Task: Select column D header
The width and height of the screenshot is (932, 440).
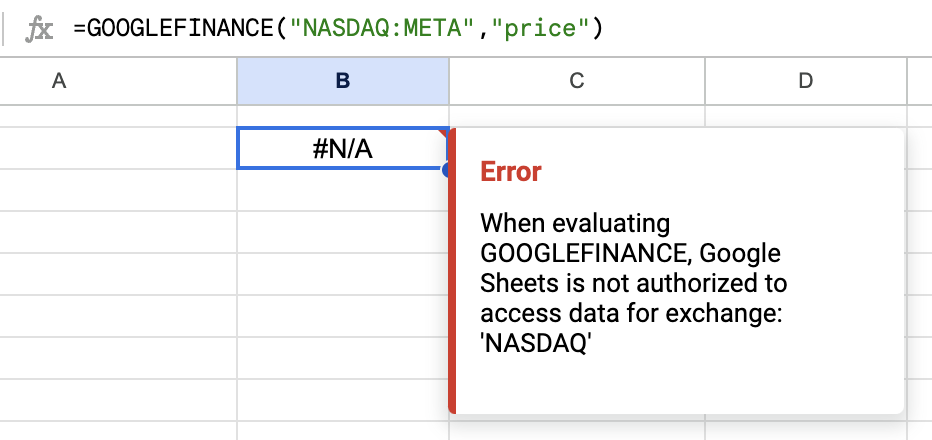Action: click(x=805, y=81)
